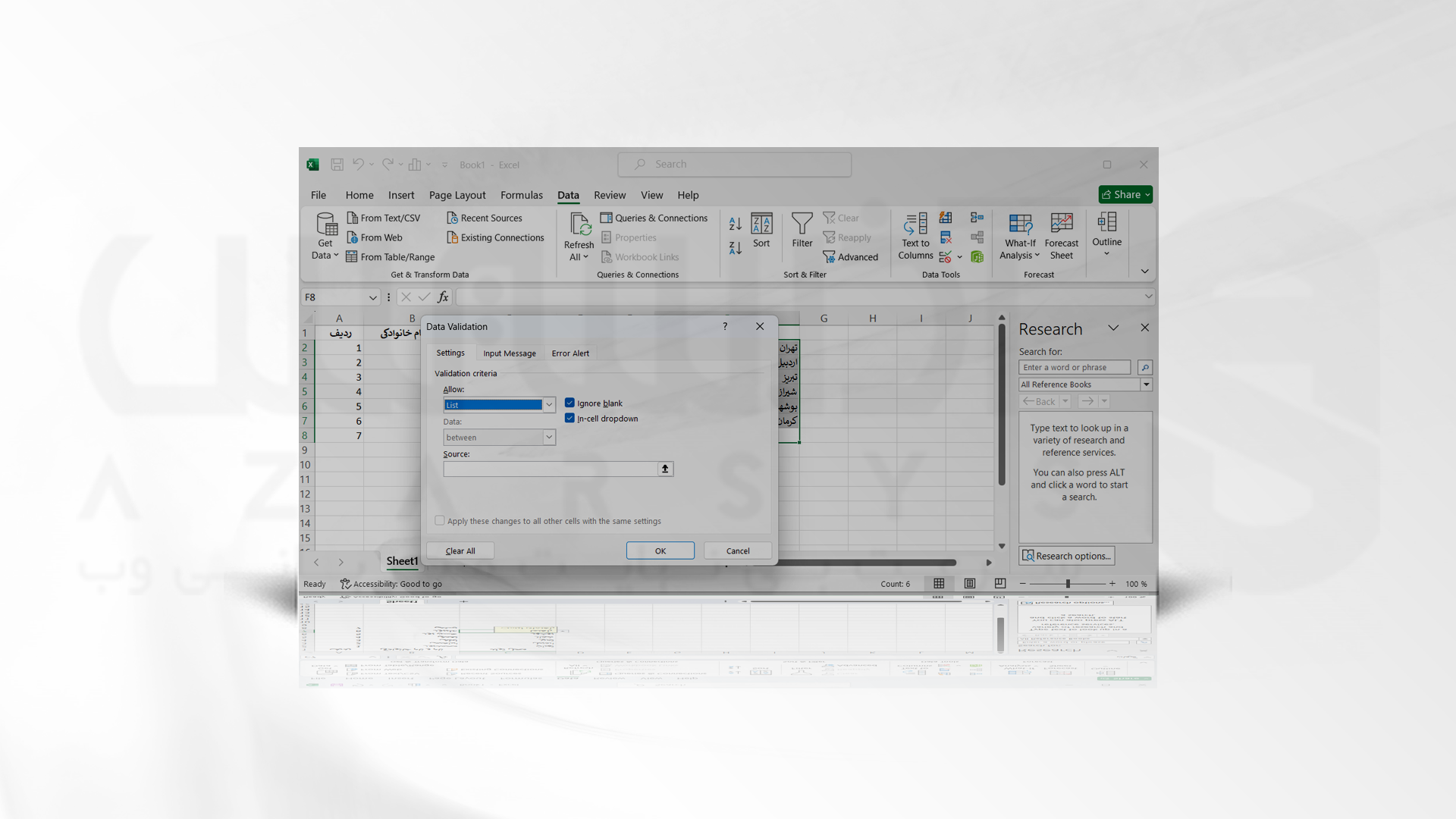Select the Data tab in ribbon
This screenshot has width=1456, height=819.
click(567, 194)
